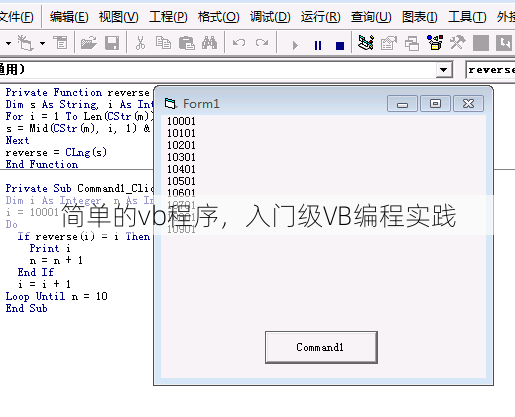Open the Toolbox hammer and wrench icon
This screenshot has width=515, height=417.
coord(457,43)
